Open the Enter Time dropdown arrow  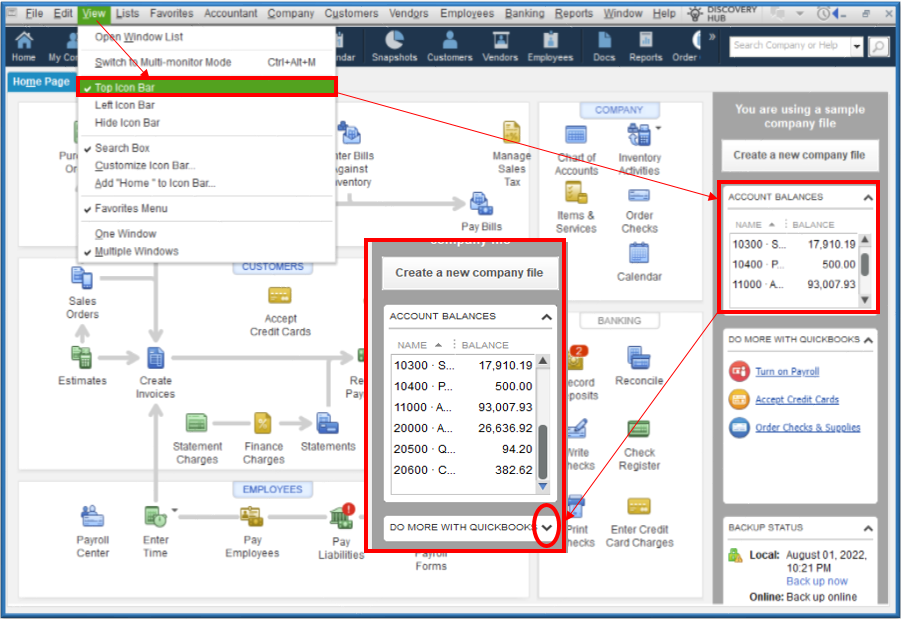(174, 510)
